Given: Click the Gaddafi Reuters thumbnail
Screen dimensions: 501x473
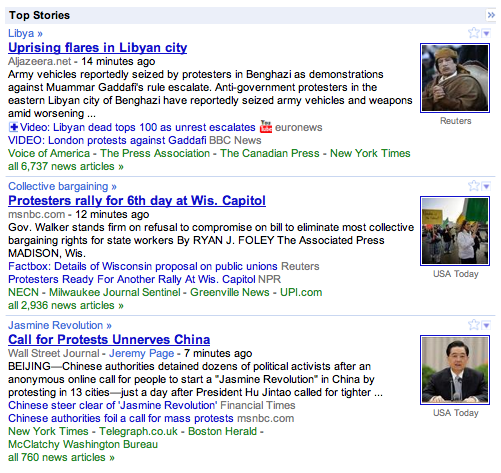Looking at the screenshot, I should tap(455, 78).
